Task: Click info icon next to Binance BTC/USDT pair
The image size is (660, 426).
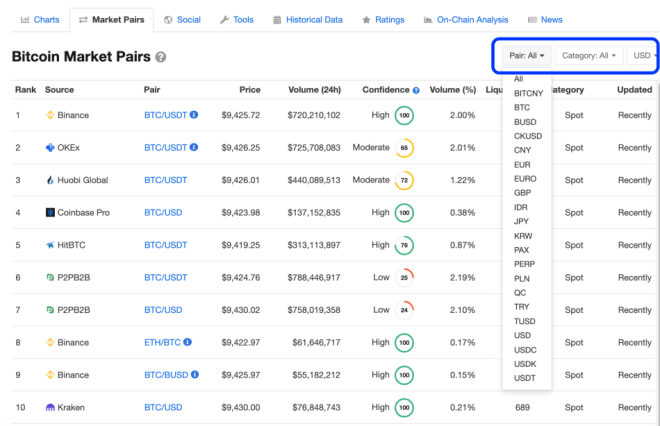Action: click(x=194, y=115)
